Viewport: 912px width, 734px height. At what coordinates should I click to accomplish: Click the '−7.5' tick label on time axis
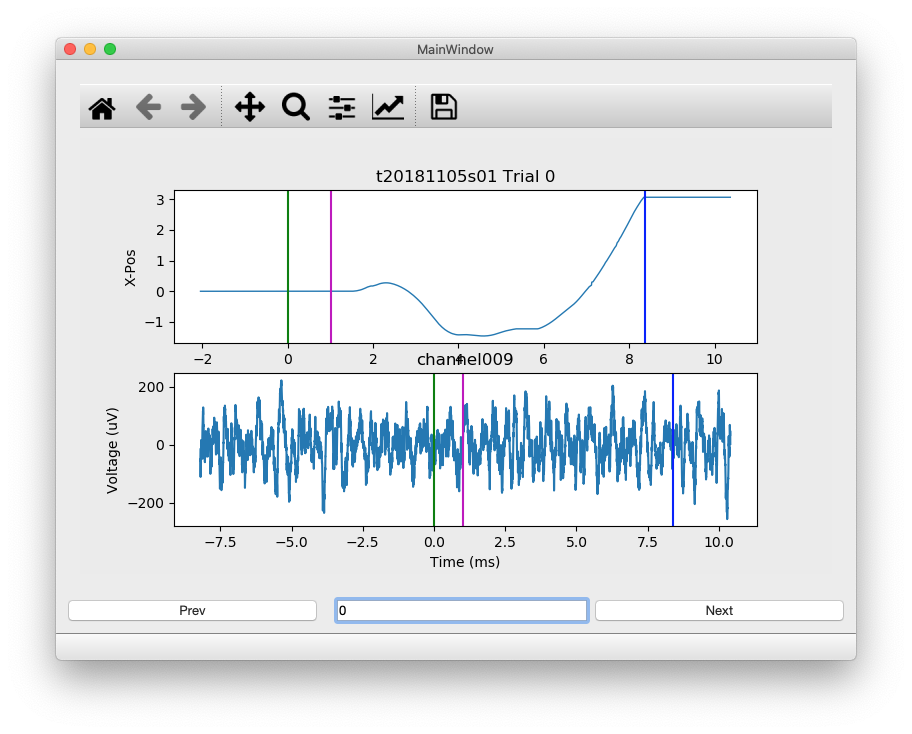(x=220, y=542)
